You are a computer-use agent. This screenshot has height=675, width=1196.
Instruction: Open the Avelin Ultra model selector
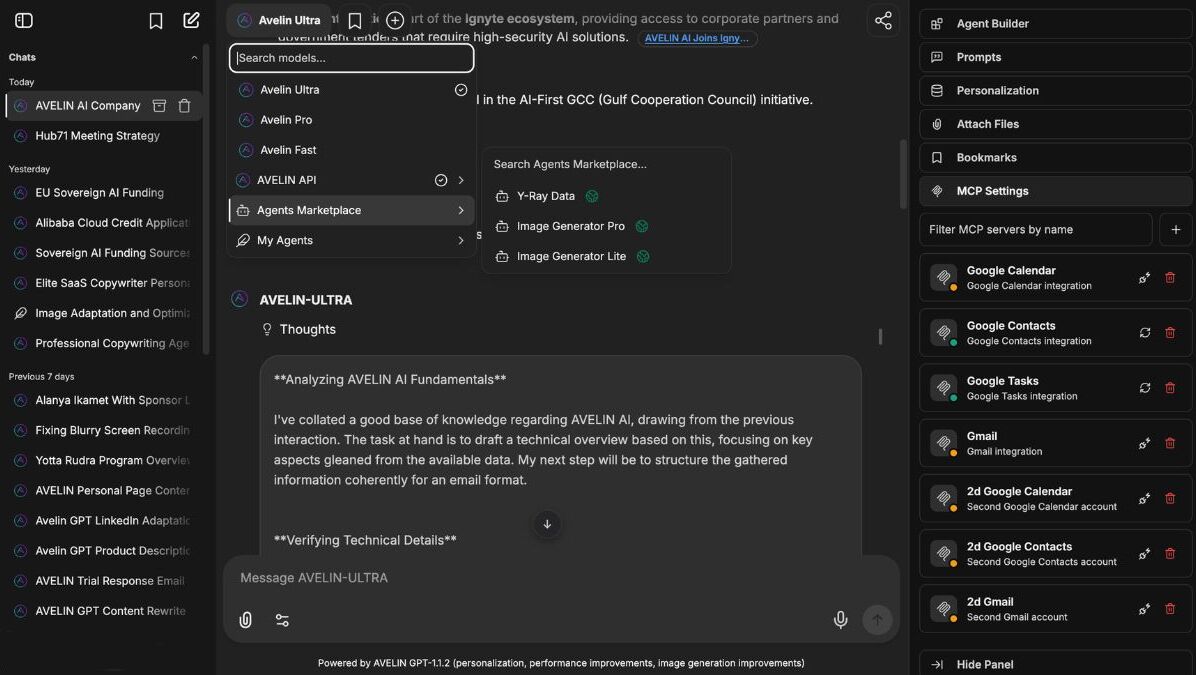pyautogui.click(x=279, y=21)
